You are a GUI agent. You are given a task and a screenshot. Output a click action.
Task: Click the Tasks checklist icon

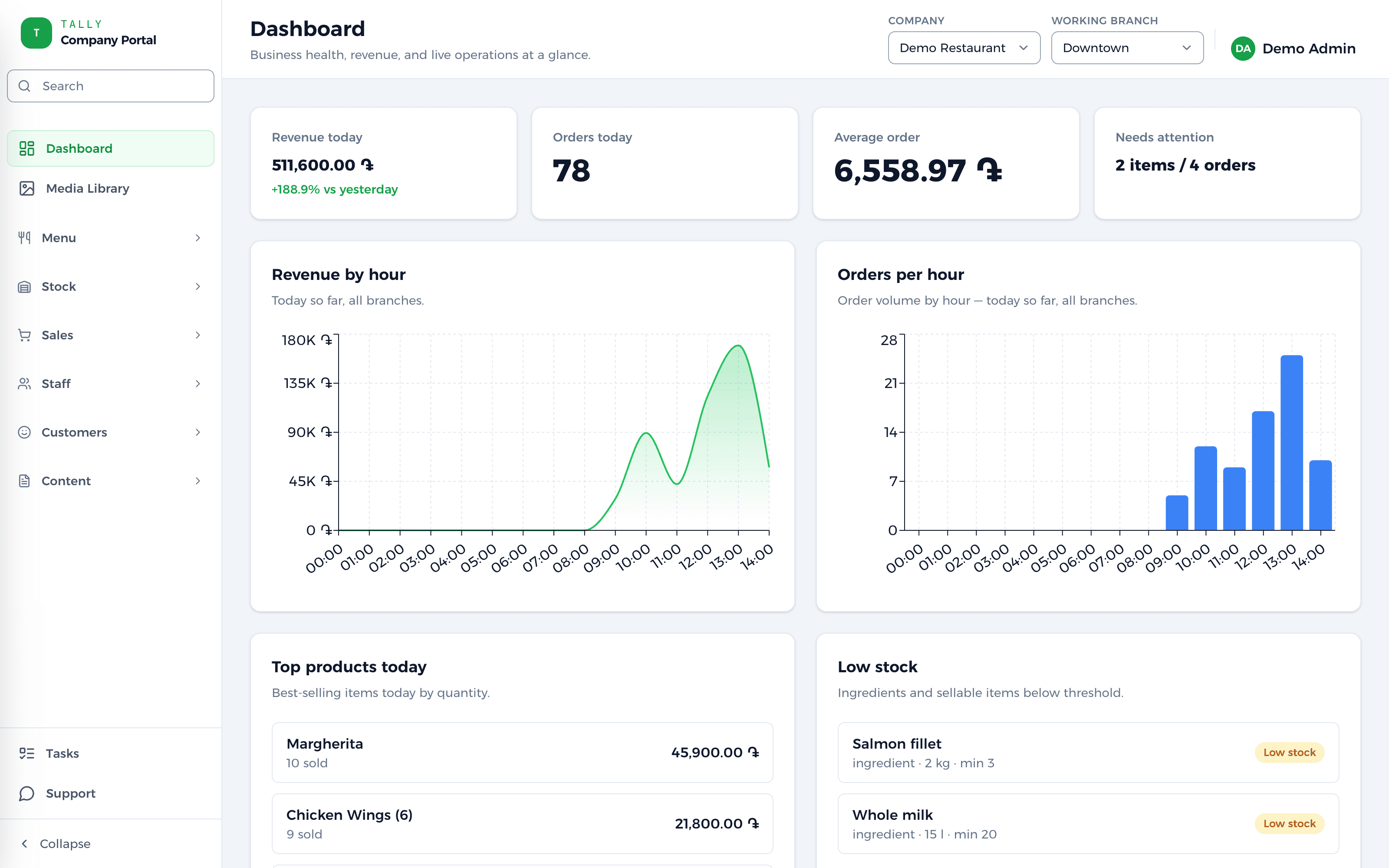pos(27,753)
